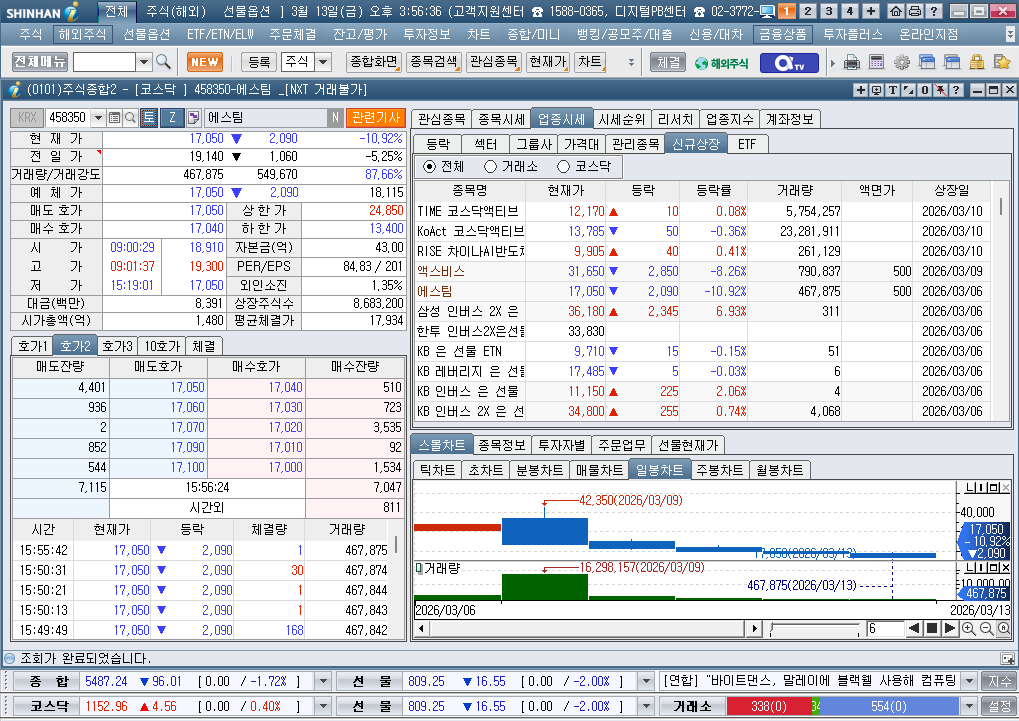Image resolution: width=1019 pixels, height=721 pixels.
Task: Open 코스닥 index ticker dropdown
Action: tap(323, 706)
